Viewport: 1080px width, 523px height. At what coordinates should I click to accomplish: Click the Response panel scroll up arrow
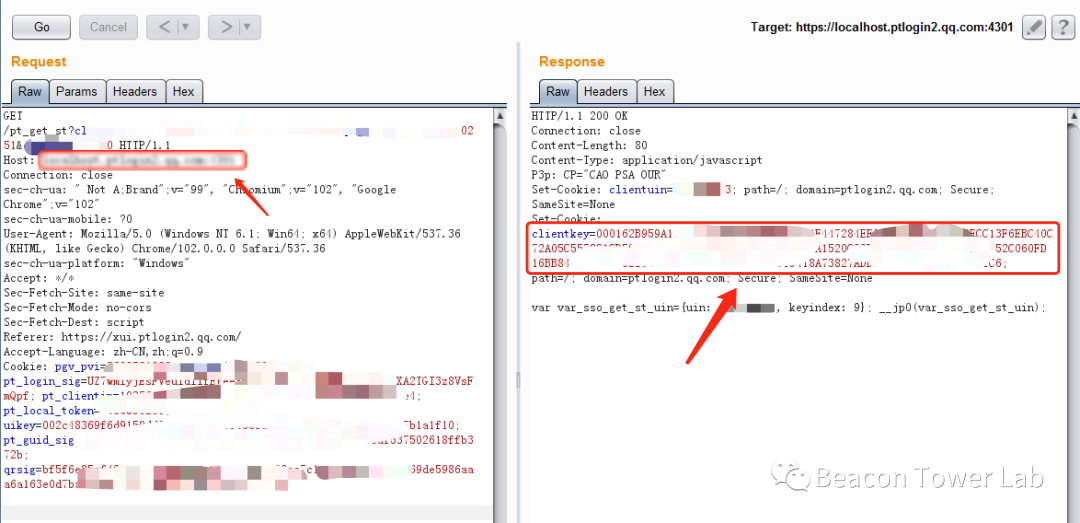click(x=1072, y=118)
